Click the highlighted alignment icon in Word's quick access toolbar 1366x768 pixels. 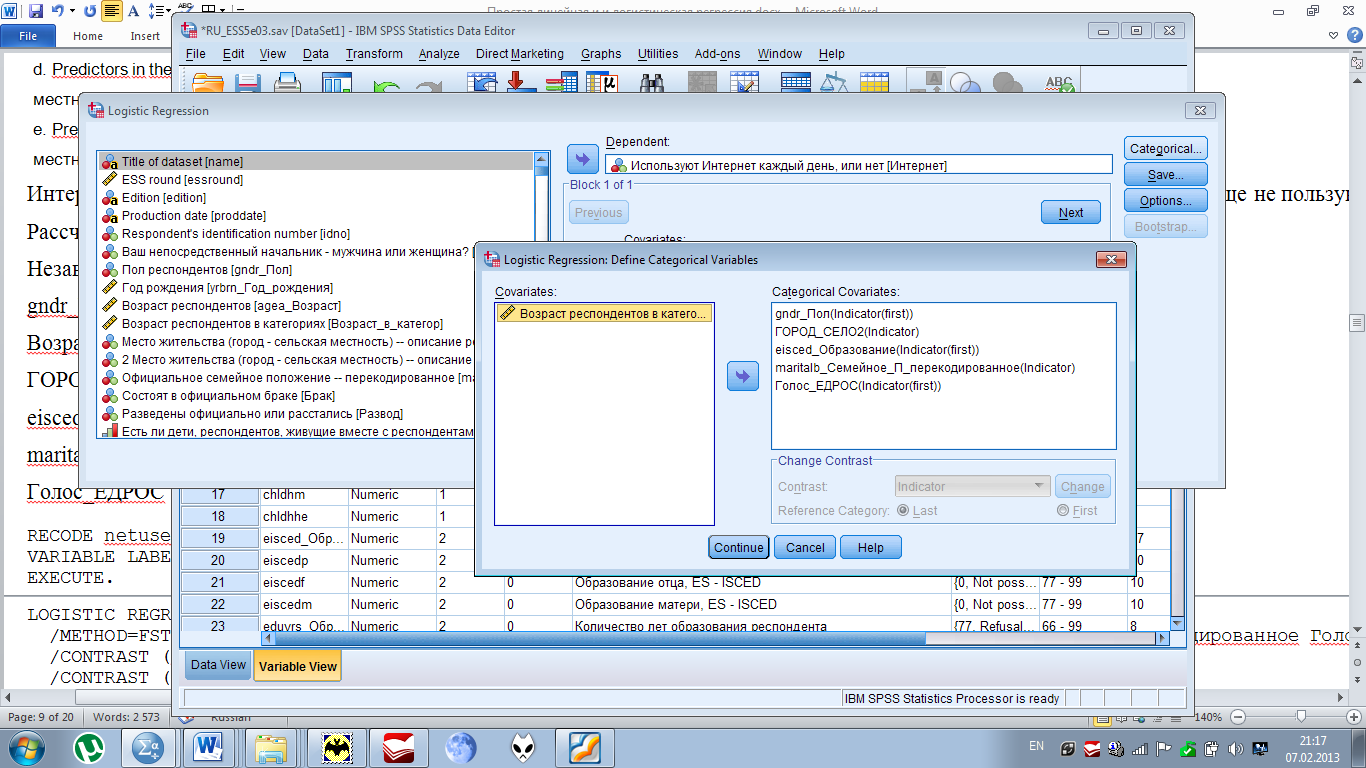pyautogui.click(x=112, y=11)
